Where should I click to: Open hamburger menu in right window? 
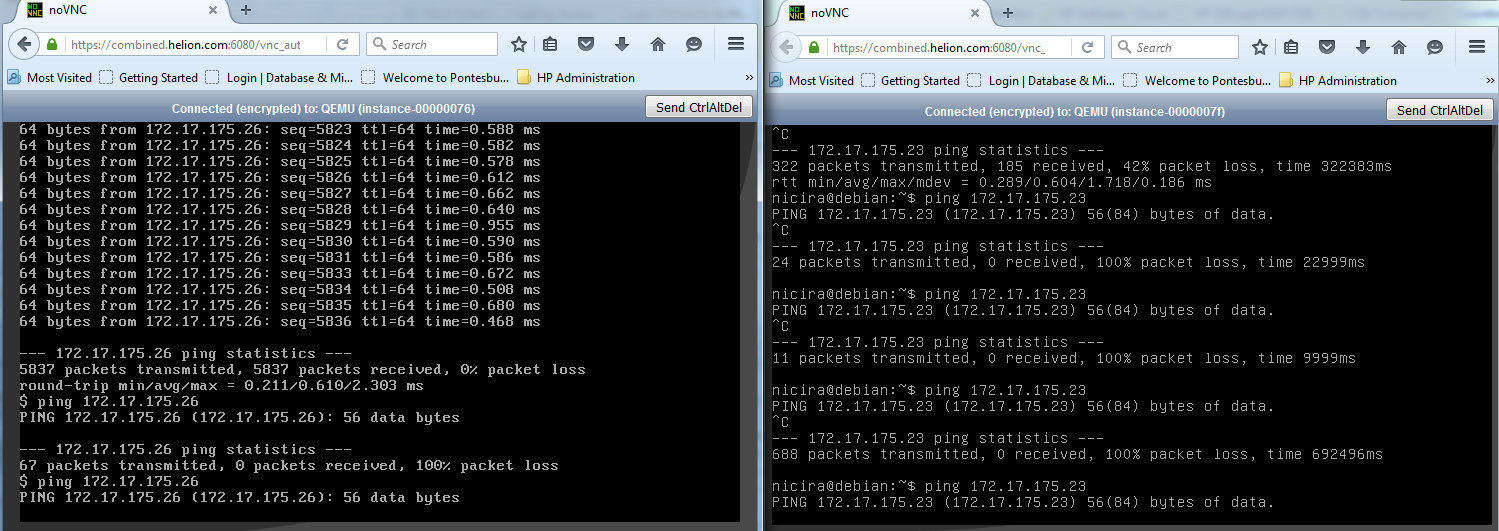1476,47
